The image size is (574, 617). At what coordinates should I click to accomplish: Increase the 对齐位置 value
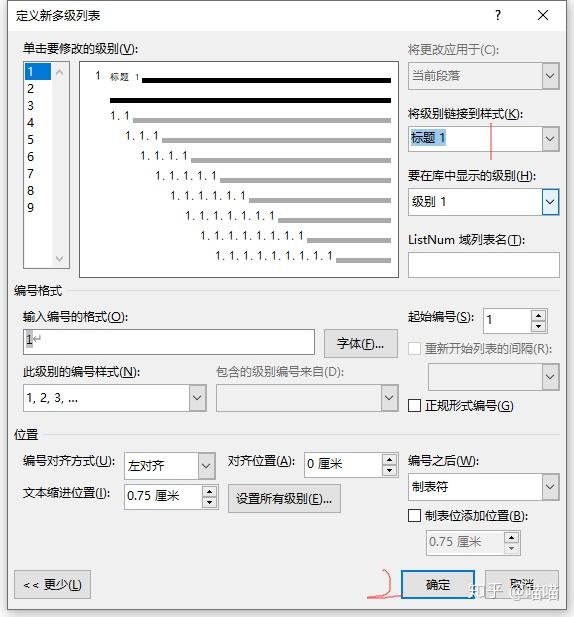[x=389, y=459]
